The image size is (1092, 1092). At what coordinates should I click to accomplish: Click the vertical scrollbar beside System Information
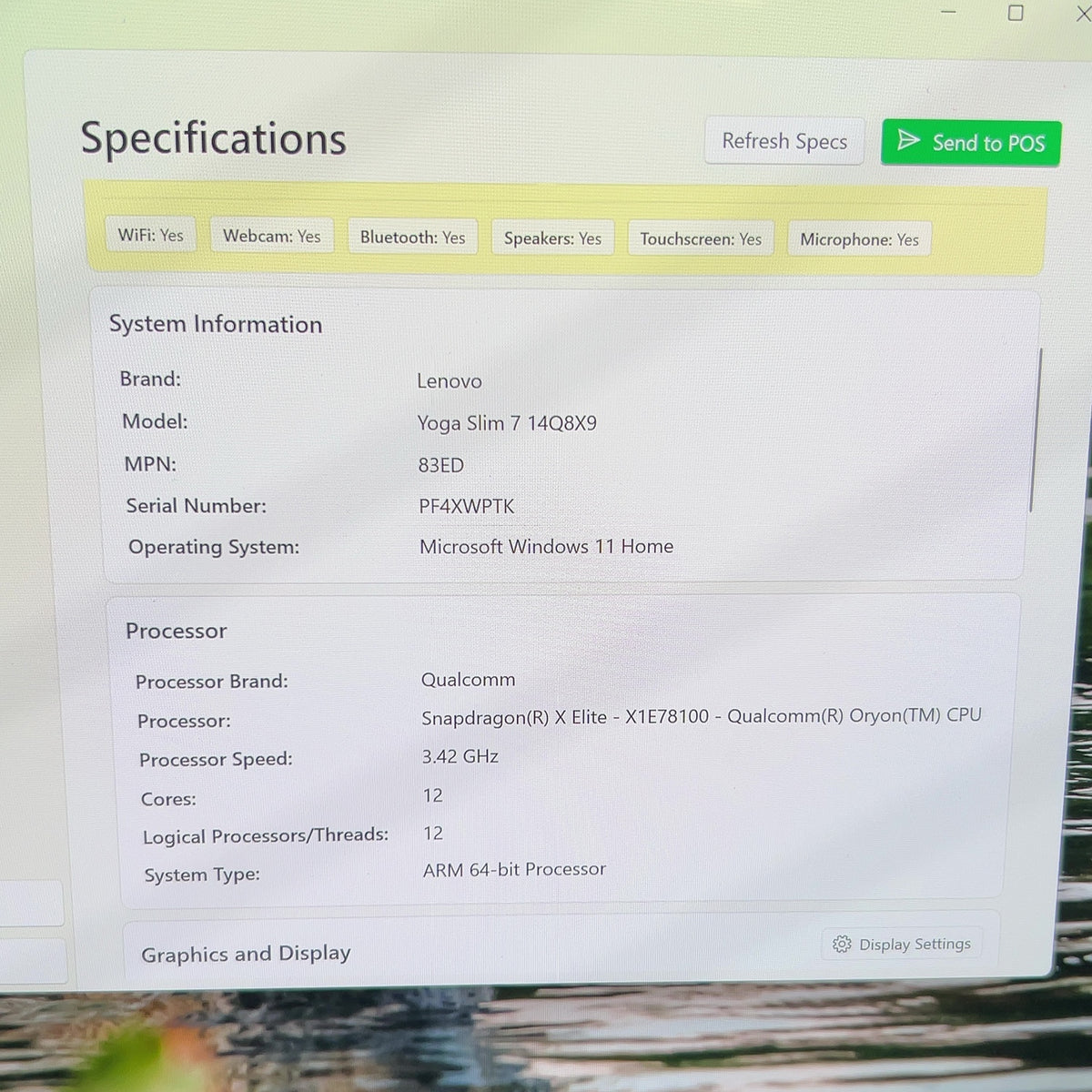(1033, 430)
